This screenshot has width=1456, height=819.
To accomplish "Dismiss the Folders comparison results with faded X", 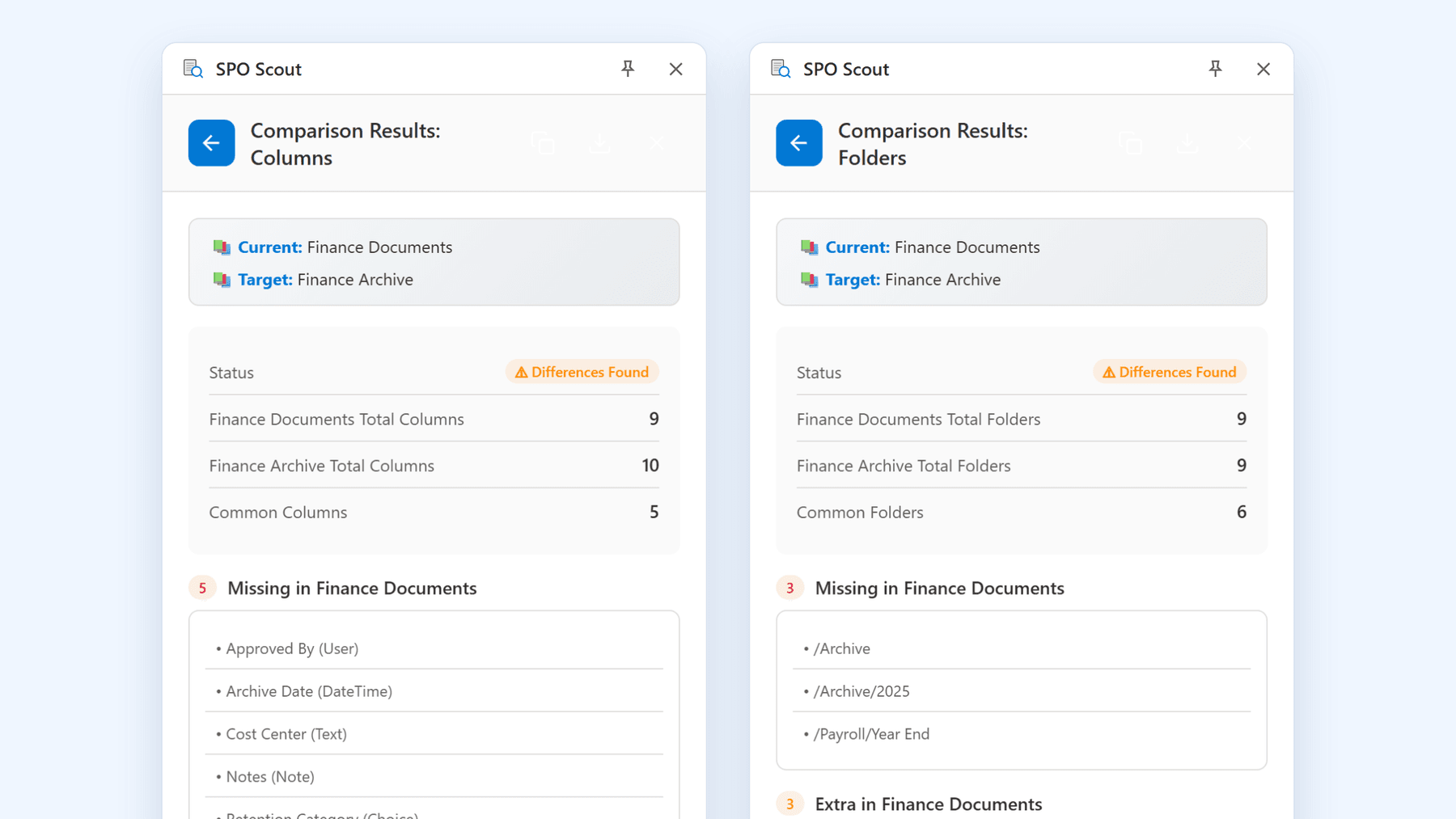I will 1244,143.
